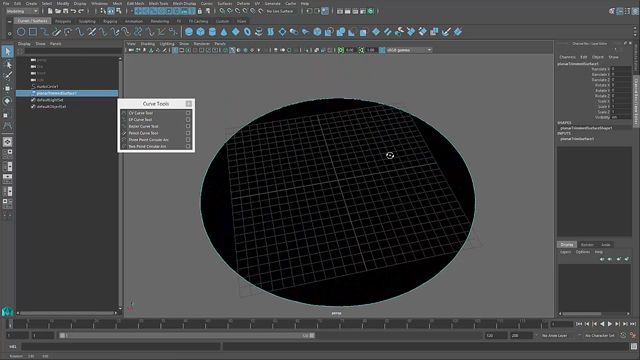Screen dimensions: 640x360
Task: Click the Undo arrow icon
Action: point(73,11)
